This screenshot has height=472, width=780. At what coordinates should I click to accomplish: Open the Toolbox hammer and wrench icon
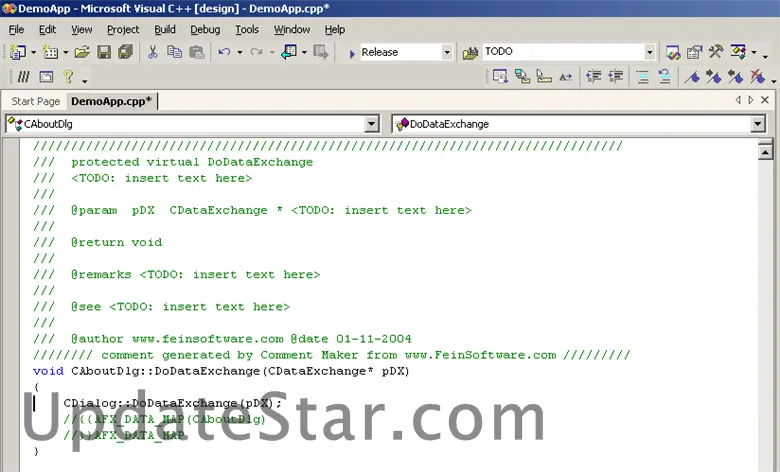pyautogui.click(x=716, y=51)
